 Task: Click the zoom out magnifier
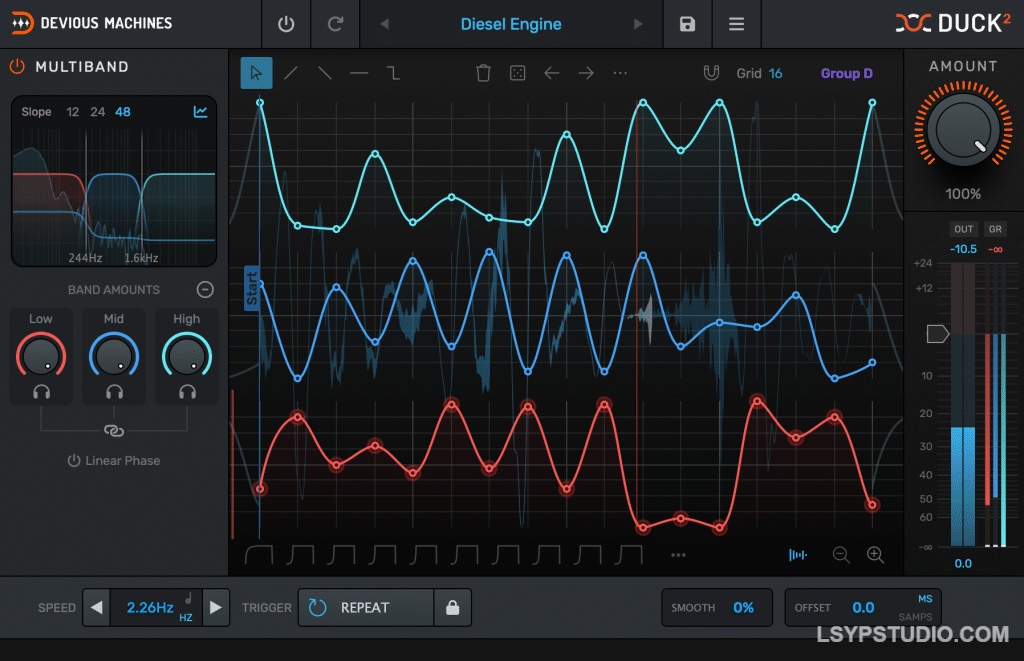point(841,555)
